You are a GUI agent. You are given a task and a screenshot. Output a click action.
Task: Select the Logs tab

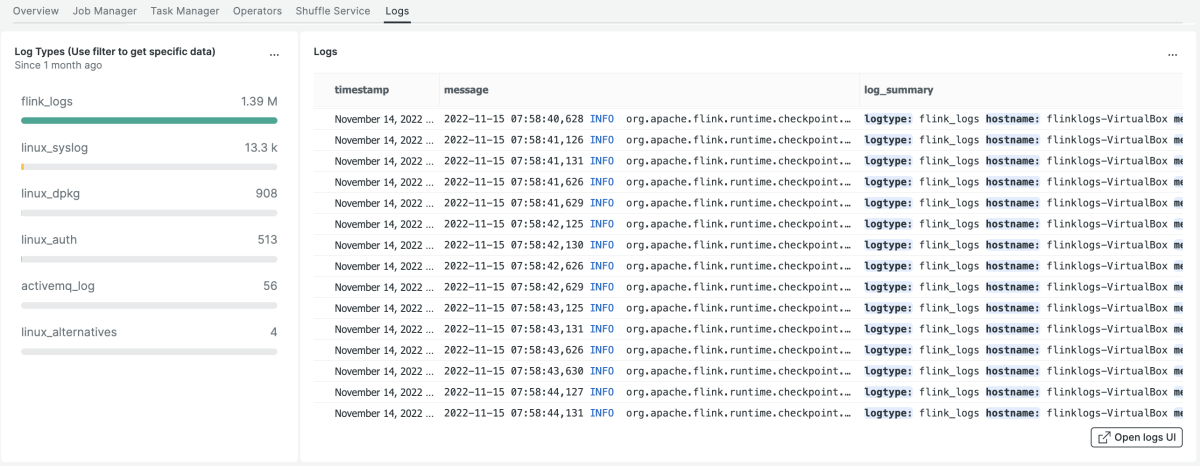coord(397,11)
